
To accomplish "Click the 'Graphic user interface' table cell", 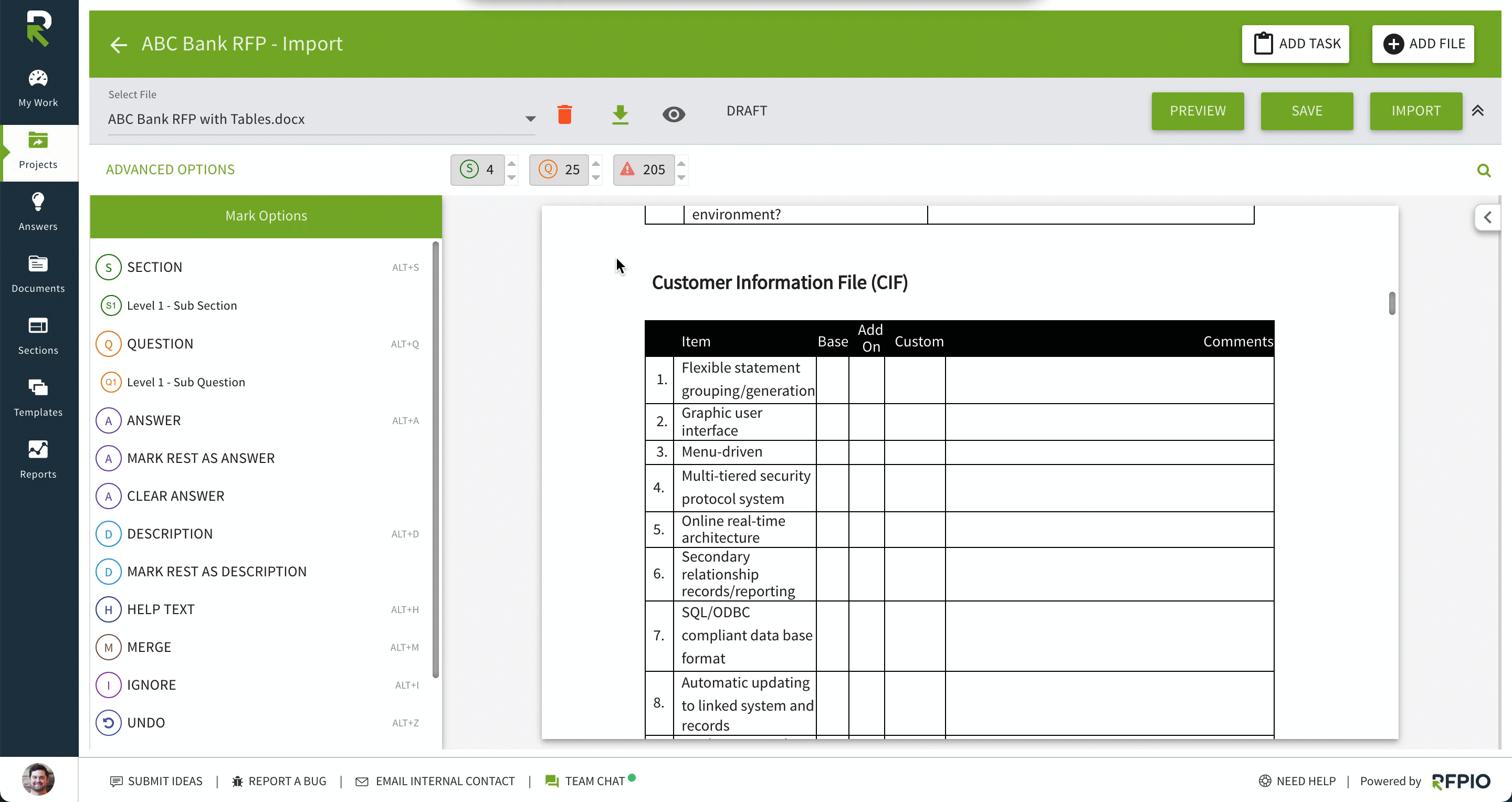I will (x=745, y=422).
